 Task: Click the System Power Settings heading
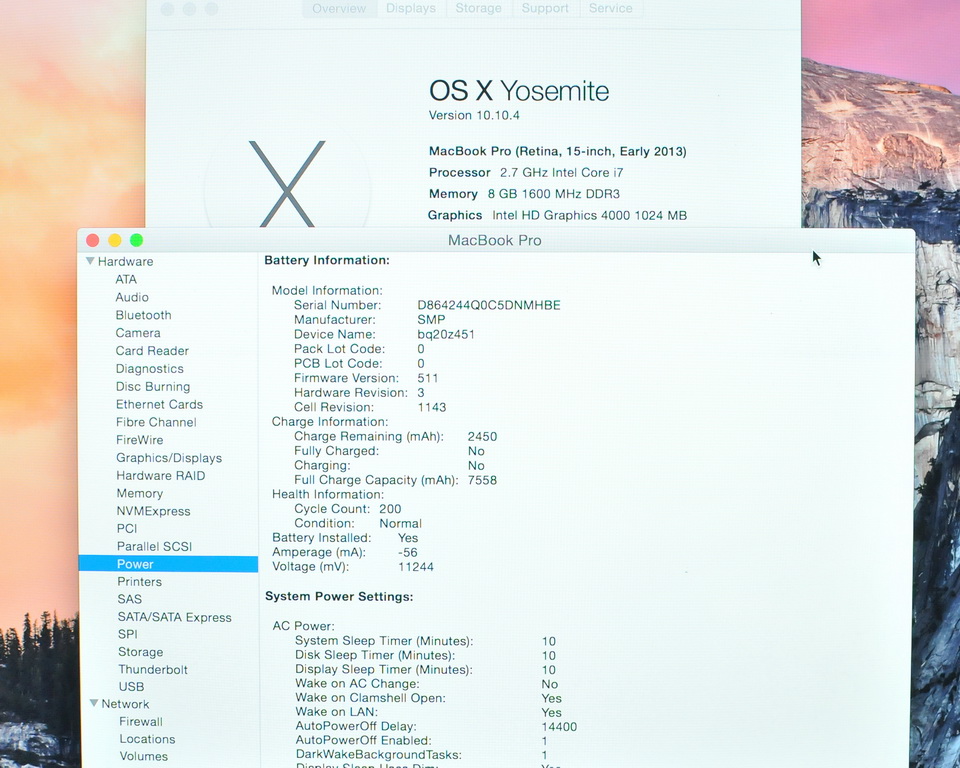tap(339, 597)
